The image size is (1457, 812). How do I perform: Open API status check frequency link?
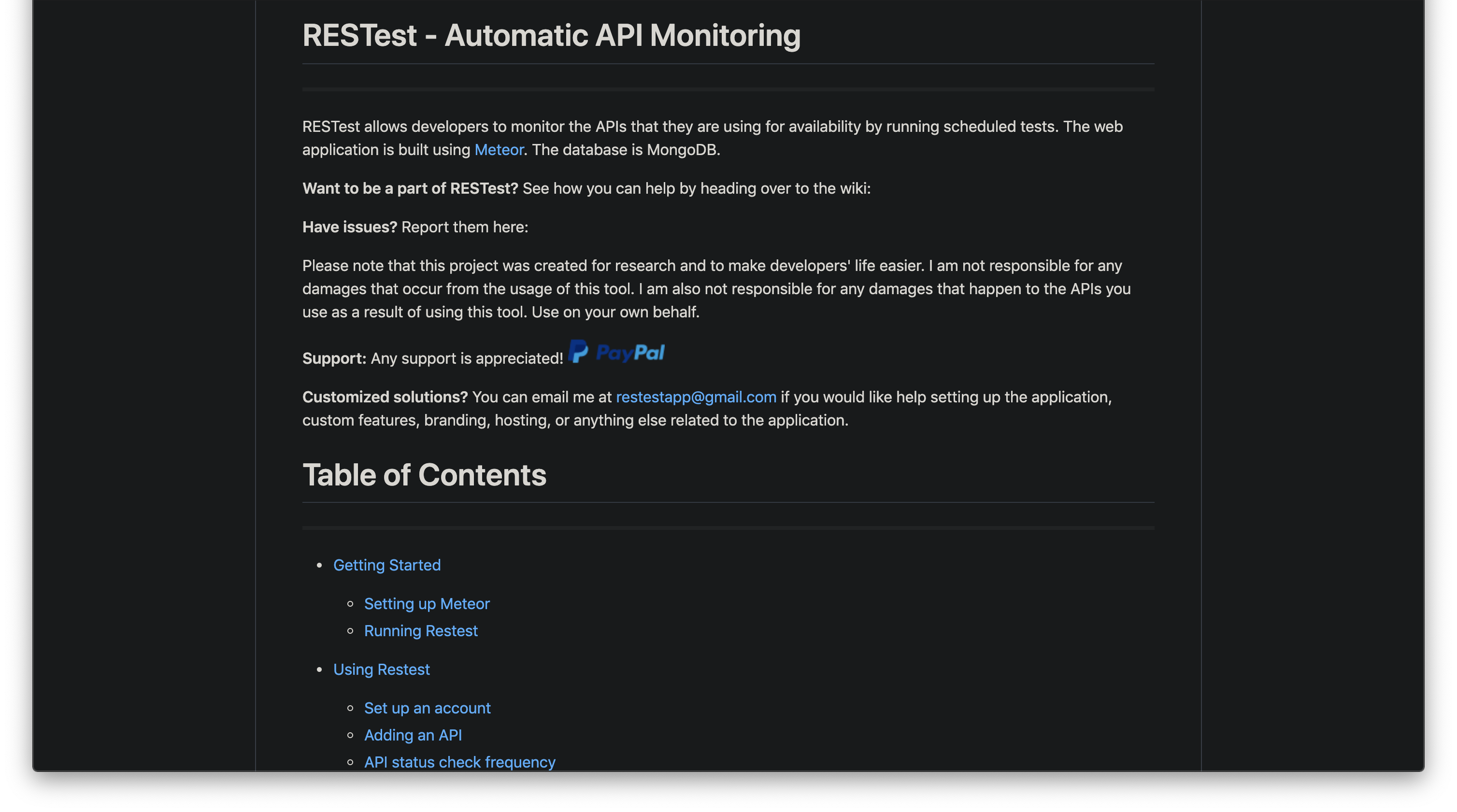459,762
